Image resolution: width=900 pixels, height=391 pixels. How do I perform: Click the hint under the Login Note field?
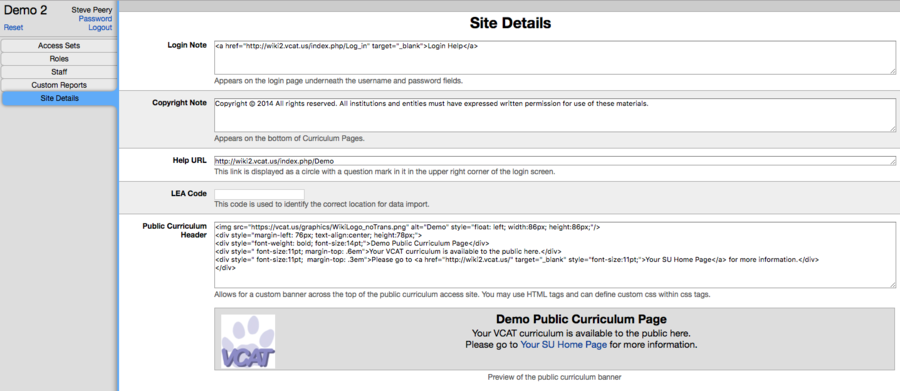(339, 81)
